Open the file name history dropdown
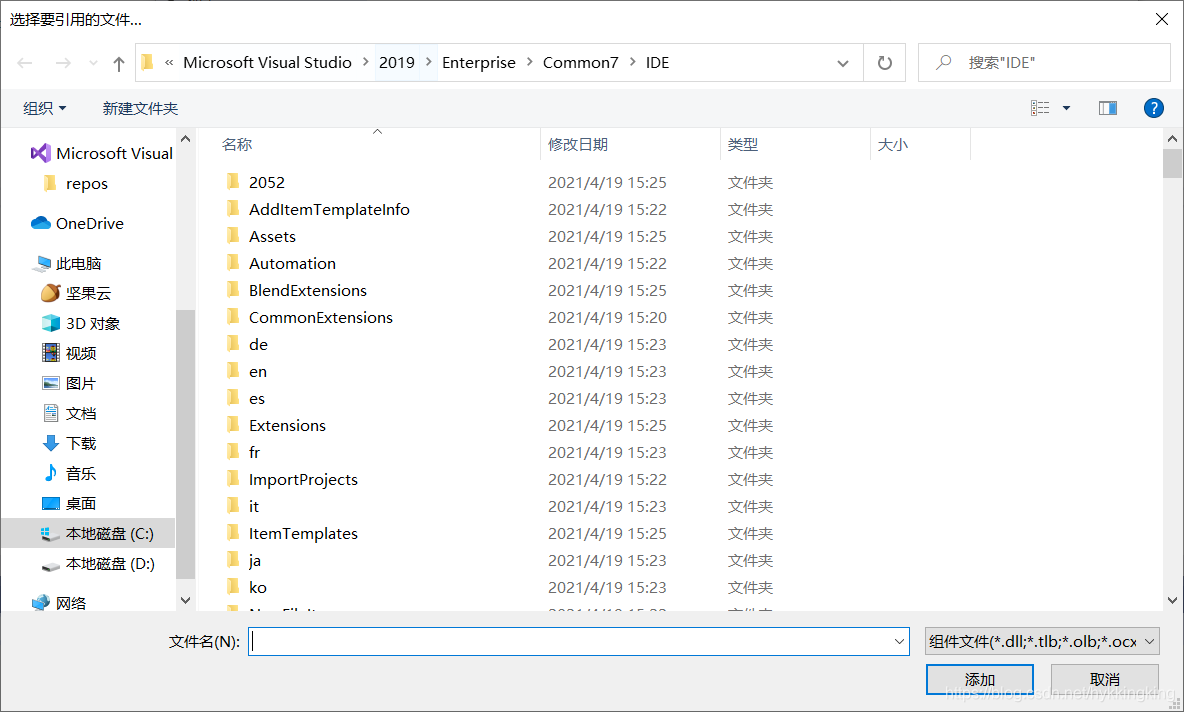This screenshot has width=1184, height=712. click(899, 642)
